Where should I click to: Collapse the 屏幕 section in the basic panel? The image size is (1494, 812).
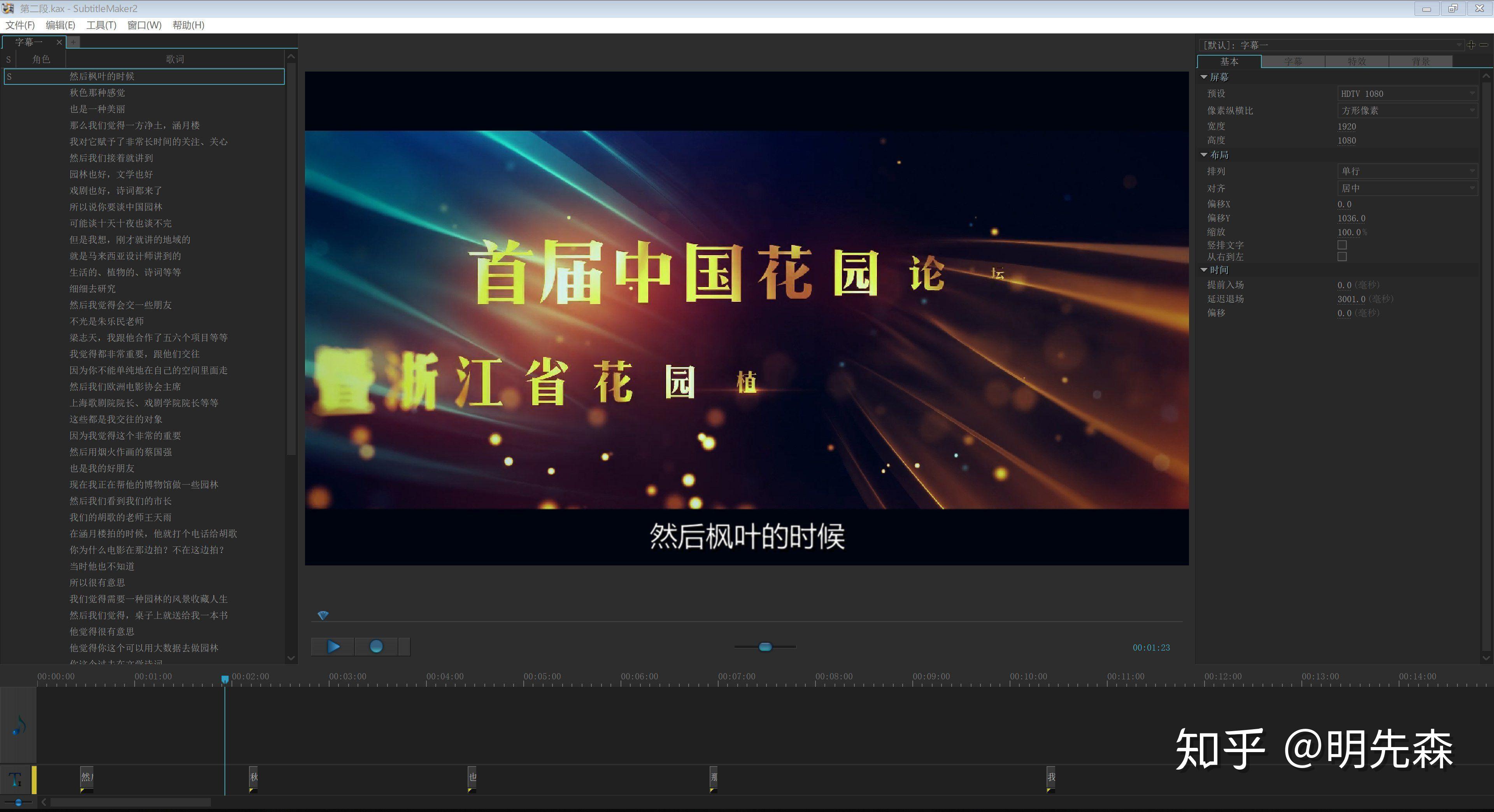[x=1204, y=77]
